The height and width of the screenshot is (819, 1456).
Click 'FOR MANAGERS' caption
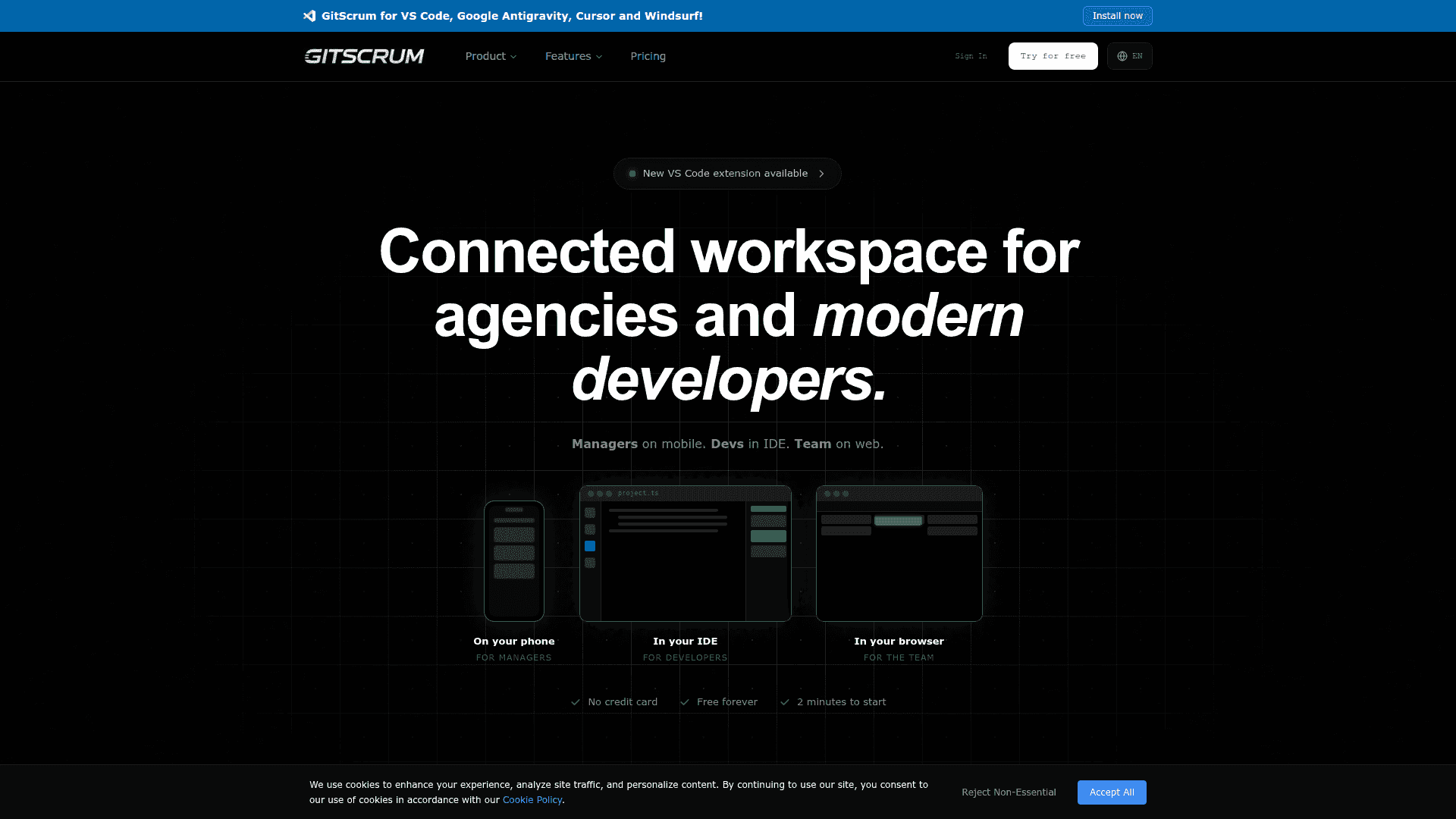click(x=514, y=657)
